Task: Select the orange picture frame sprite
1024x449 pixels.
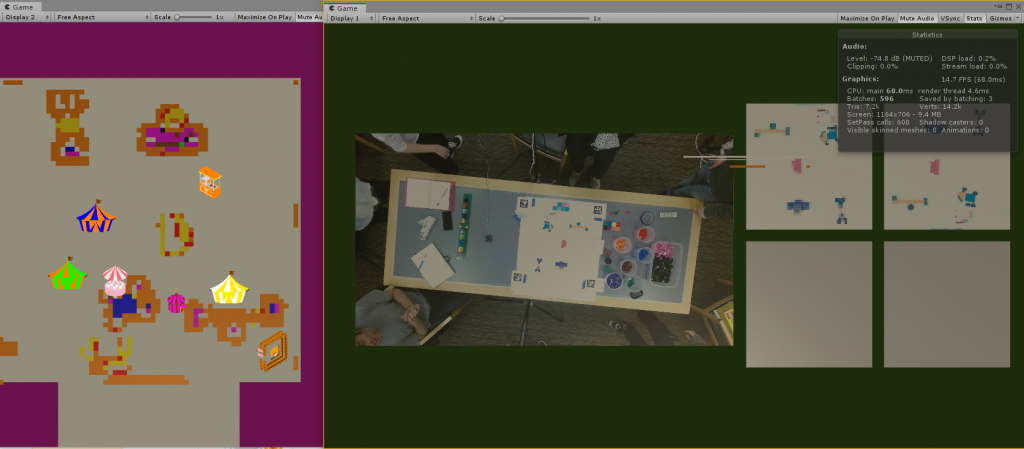Action: point(272,352)
